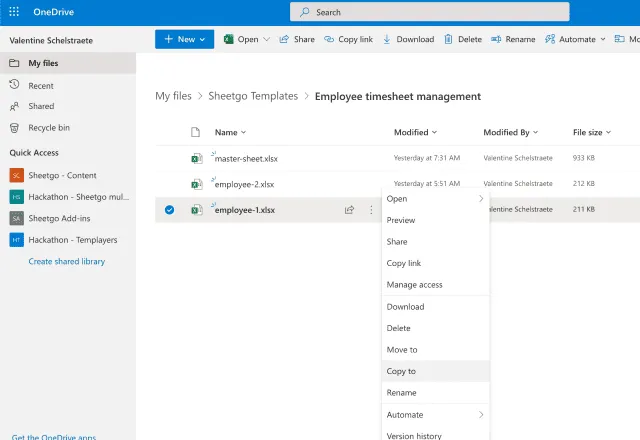Click three-dot actions on employee-1.xlsx row
The image size is (640, 440).
point(371,210)
